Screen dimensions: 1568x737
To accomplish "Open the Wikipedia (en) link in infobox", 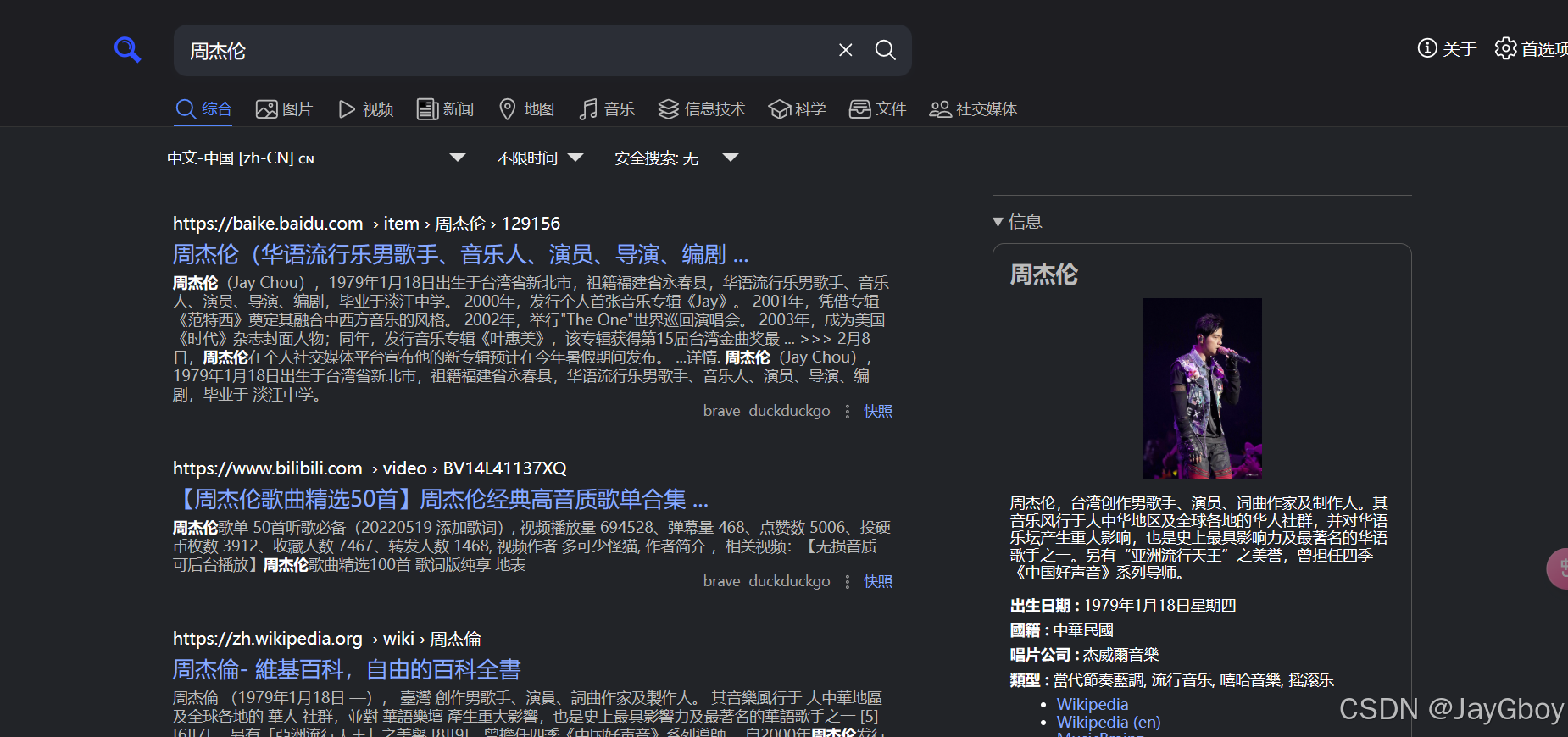I will (x=1109, y=722).
